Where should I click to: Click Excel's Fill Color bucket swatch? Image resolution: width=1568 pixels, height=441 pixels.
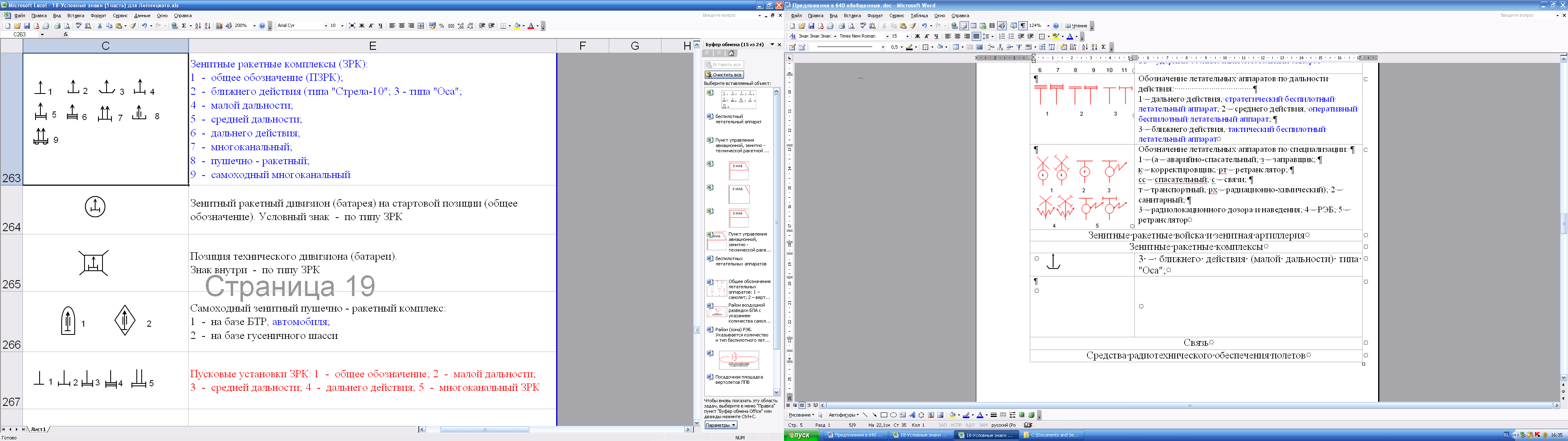click(x=517, y=26)
